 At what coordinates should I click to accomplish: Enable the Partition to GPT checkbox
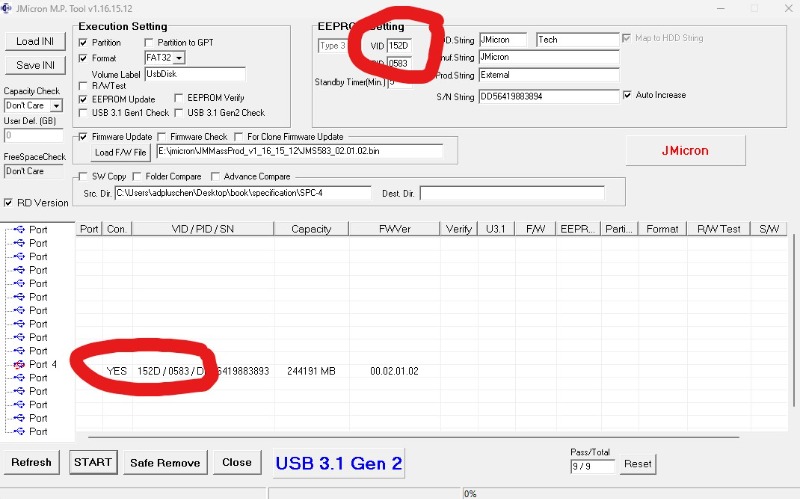click(x=150, y=43)
